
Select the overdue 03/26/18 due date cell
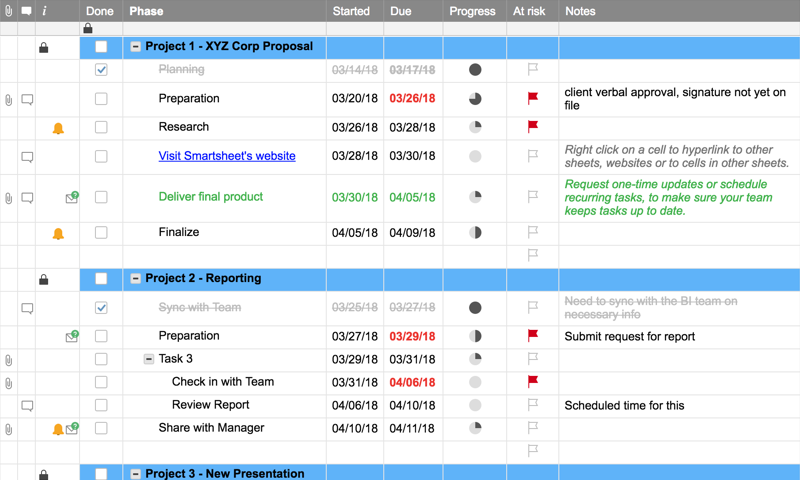coord(413,99)
